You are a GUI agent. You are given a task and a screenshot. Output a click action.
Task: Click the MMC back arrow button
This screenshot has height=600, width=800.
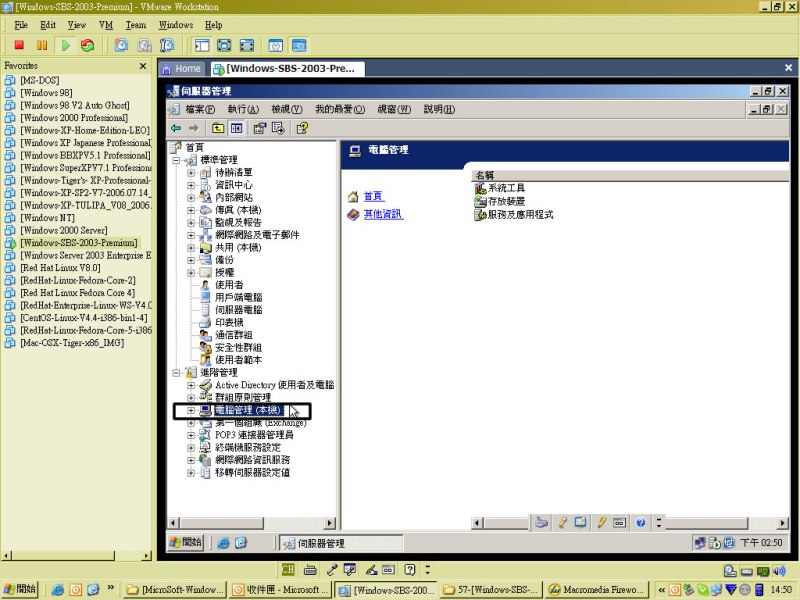(177, 128)
